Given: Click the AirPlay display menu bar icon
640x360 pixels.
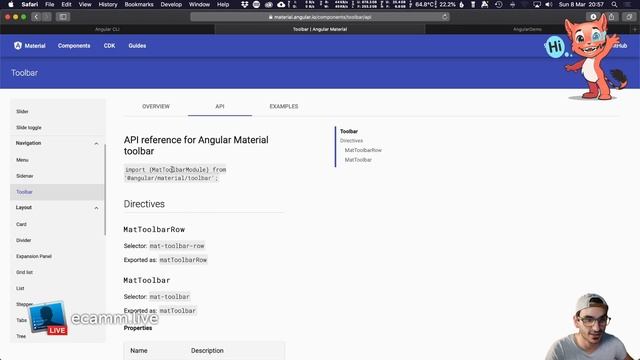Looking at the screenshot, I should tap(537, 4).
